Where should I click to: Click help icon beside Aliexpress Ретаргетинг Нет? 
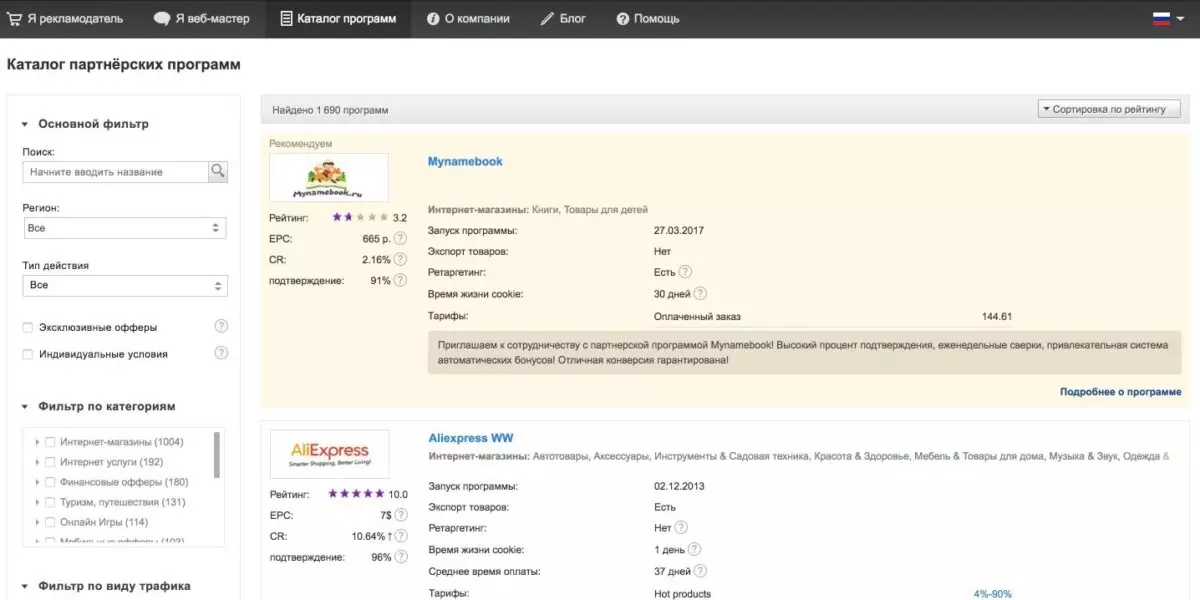pyautogui.click(x=681, y=528)
